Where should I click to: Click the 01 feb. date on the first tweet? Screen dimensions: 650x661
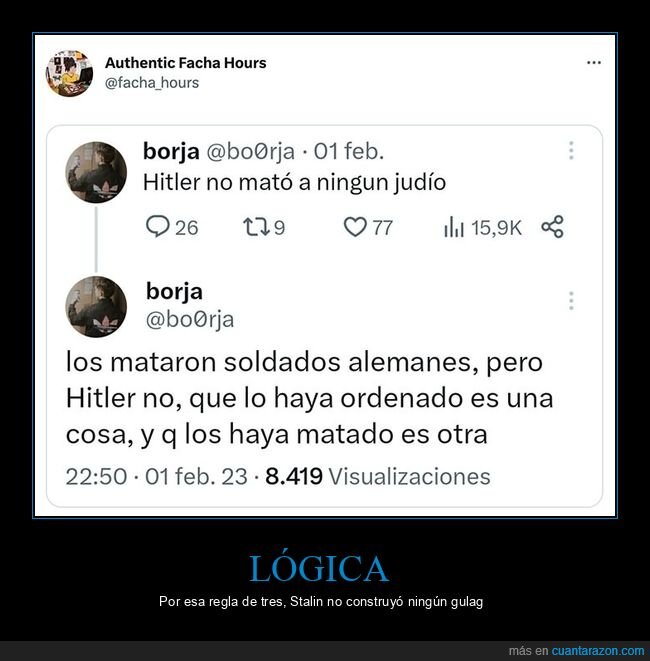(349, 151)
